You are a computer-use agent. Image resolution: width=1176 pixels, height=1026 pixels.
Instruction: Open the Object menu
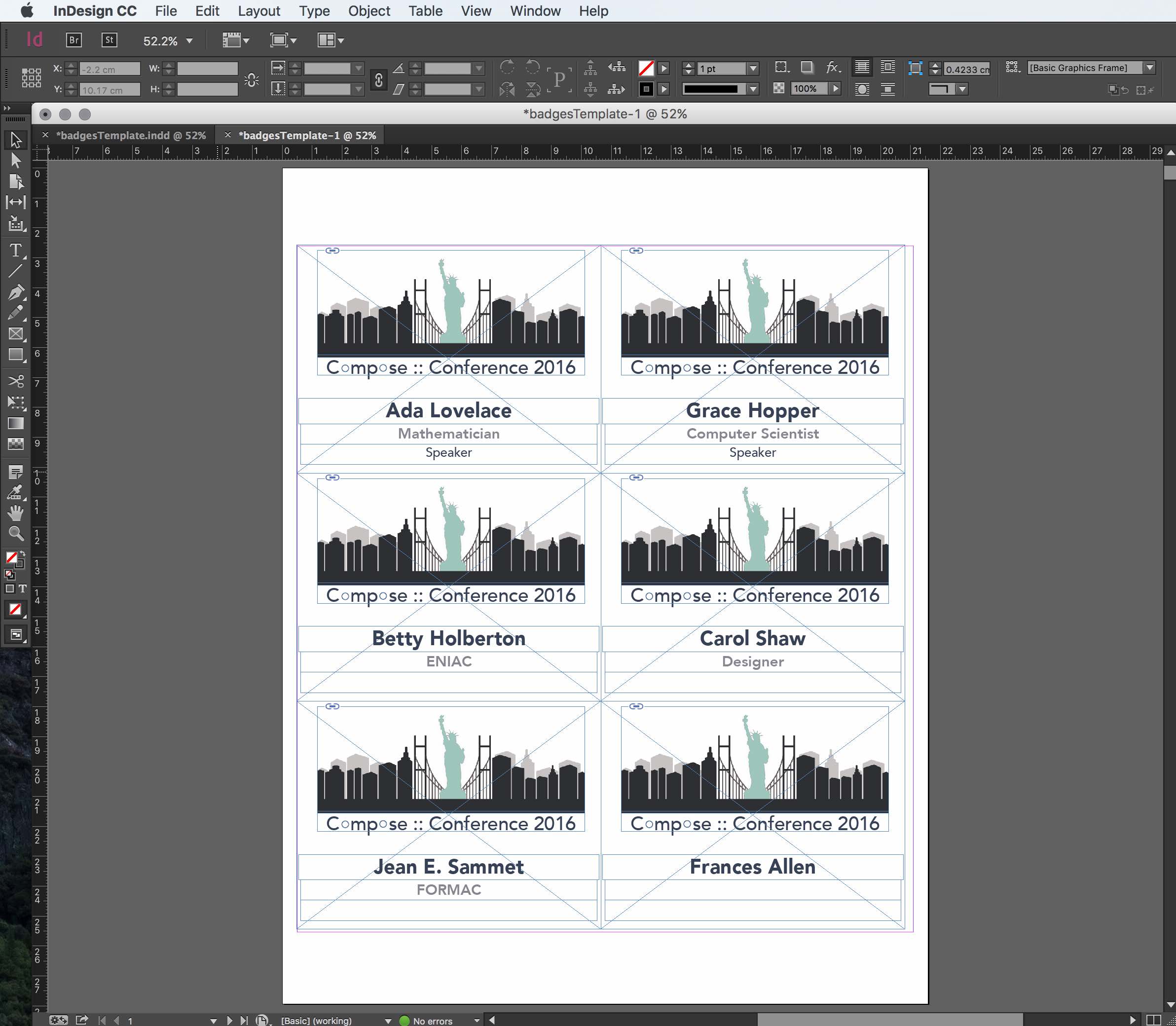coord(368,11)
